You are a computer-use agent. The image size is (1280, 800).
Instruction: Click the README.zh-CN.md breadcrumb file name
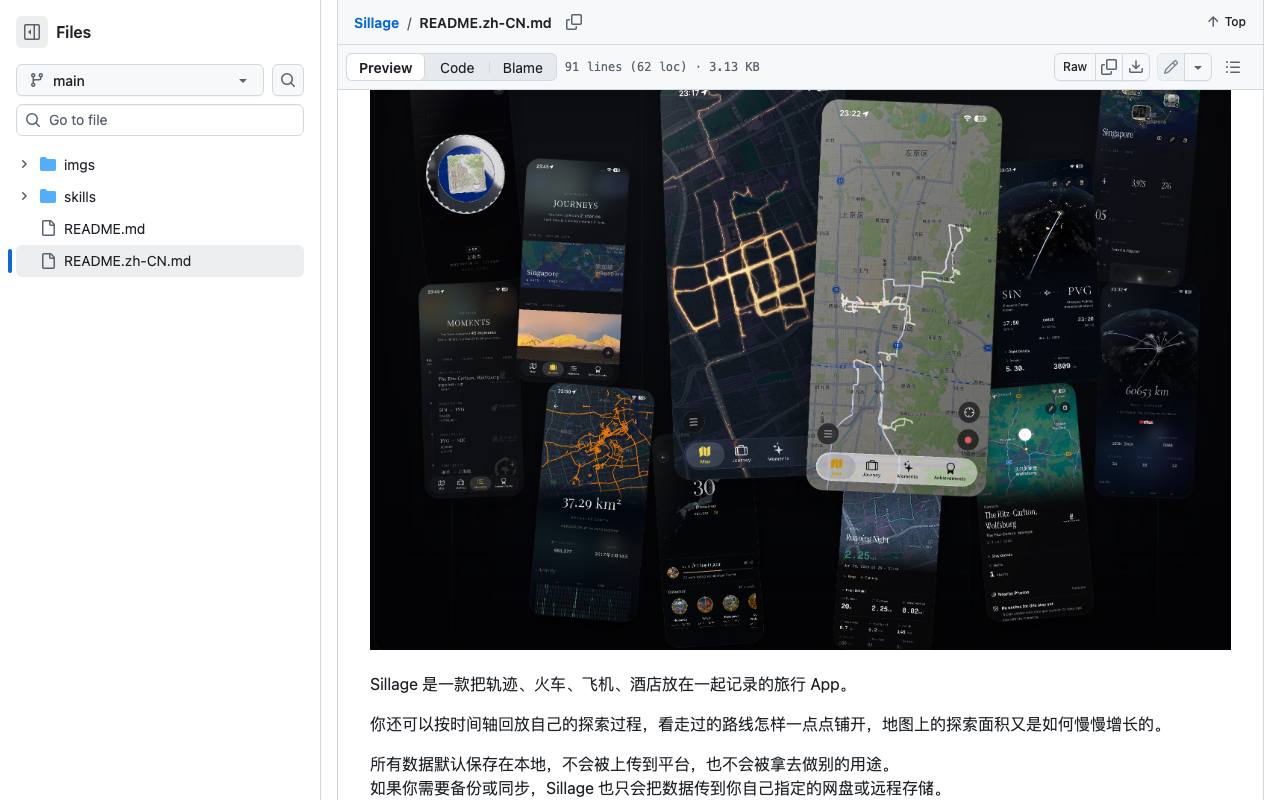click(x=485, y=22)
